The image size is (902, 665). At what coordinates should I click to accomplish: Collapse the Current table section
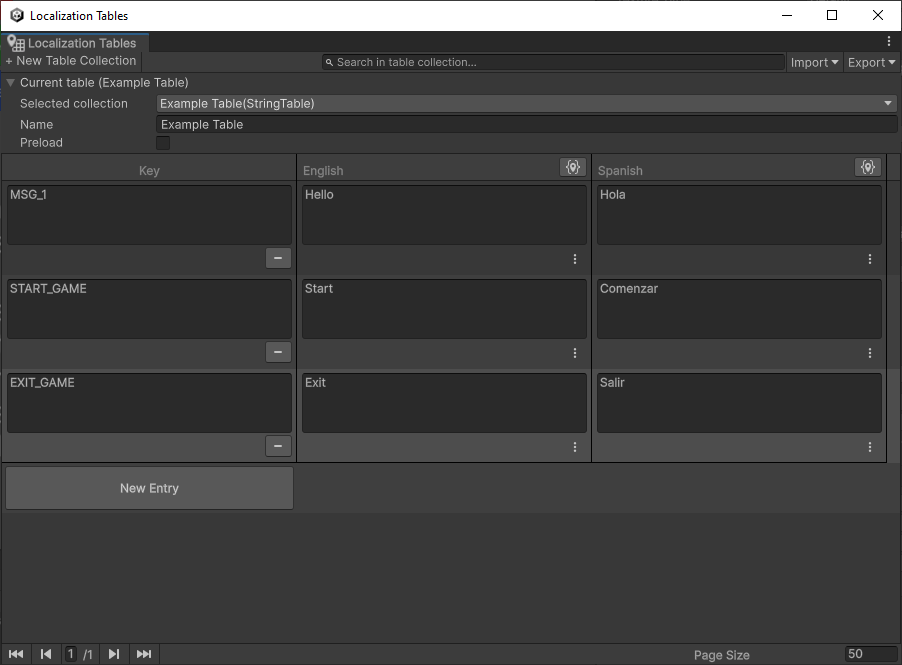point(11,83)
